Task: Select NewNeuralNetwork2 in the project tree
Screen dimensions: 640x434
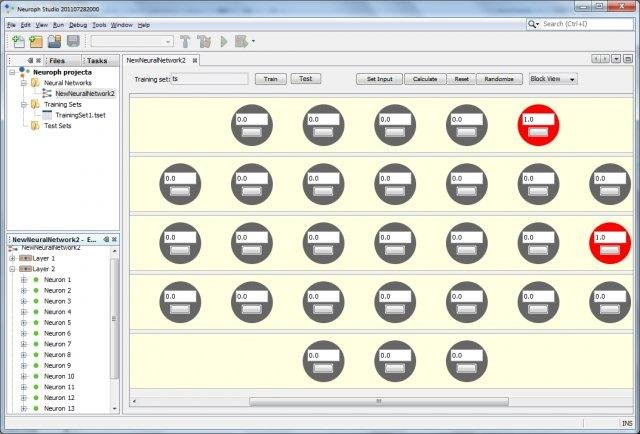Action: pos(85,93)
